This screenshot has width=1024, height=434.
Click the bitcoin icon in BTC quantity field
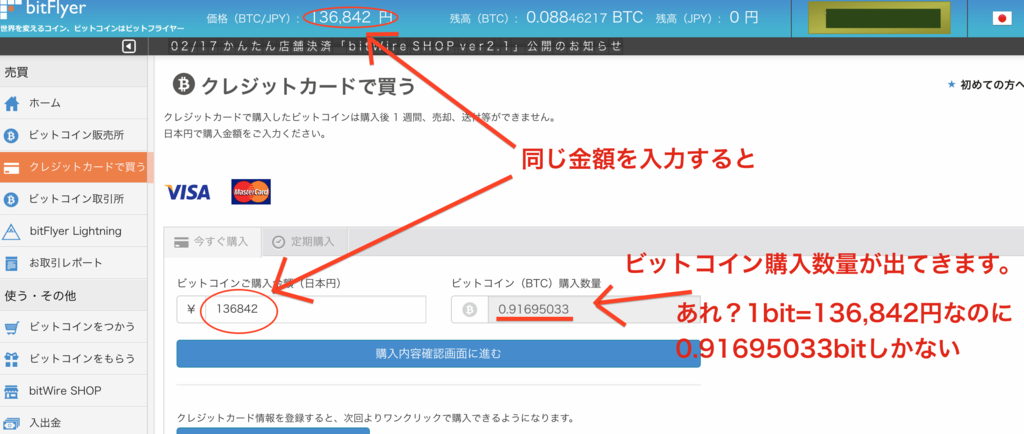(470, 309)
